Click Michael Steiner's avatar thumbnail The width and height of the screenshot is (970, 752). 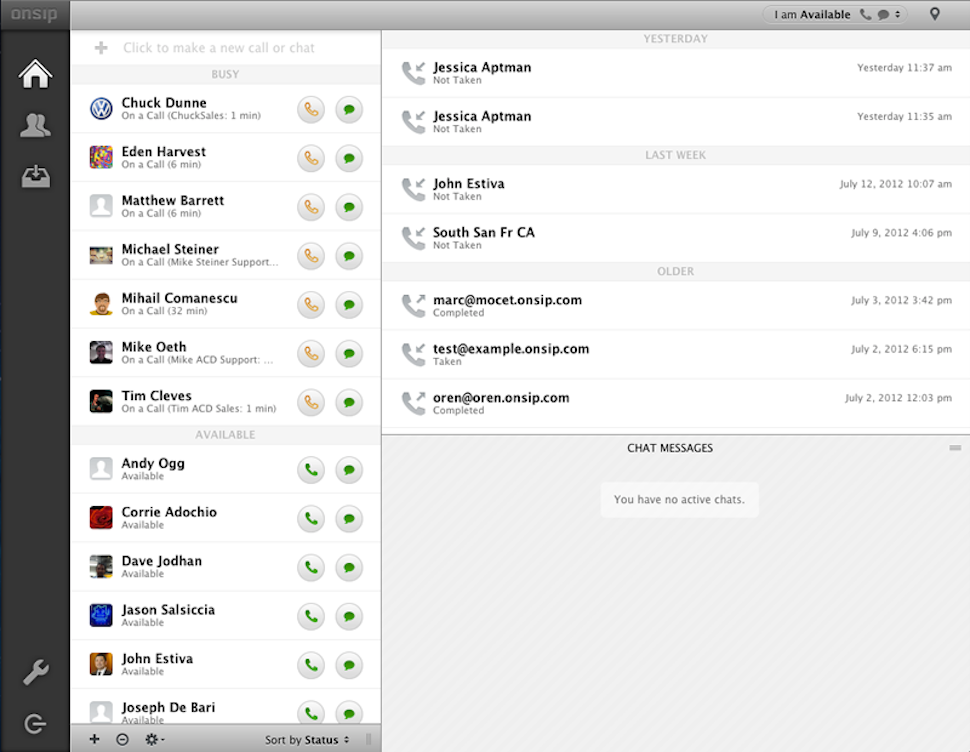(x=101, y=255)
